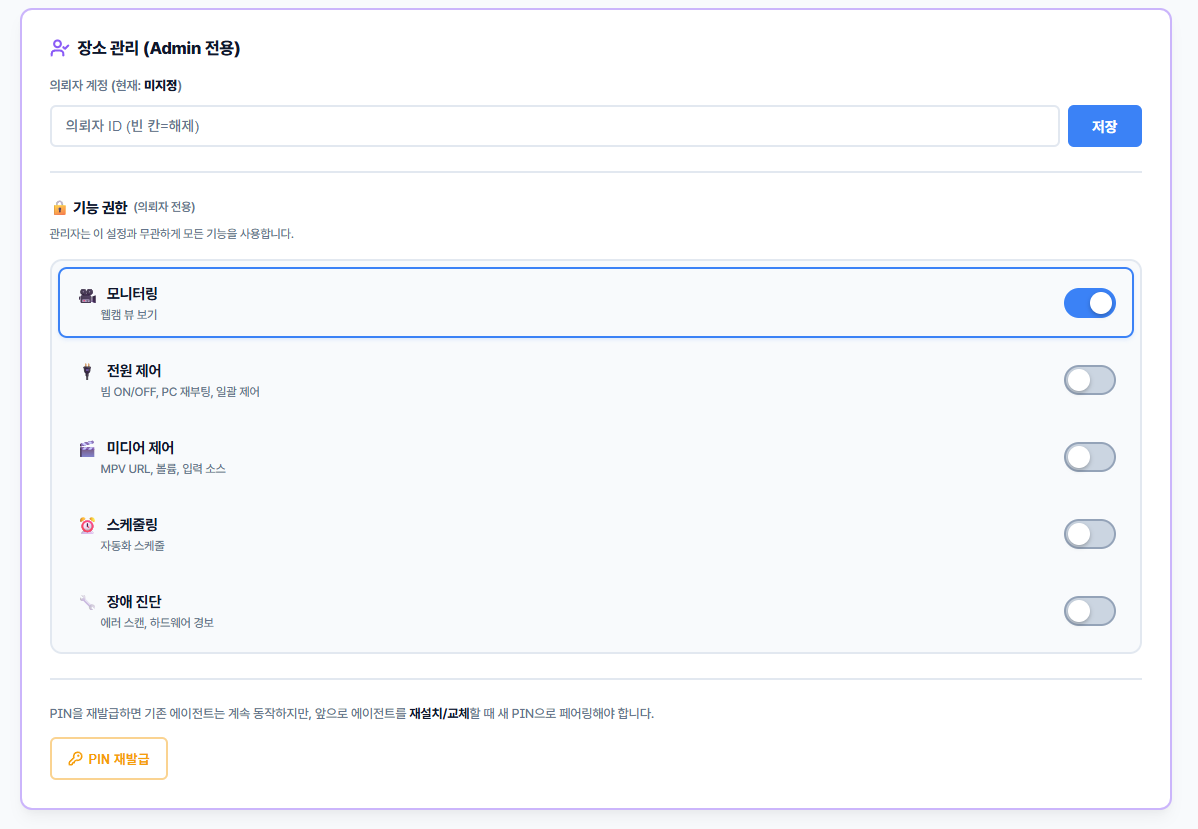The image size is (1198, 829).
Task: Click the user icon beside 장소 관리
Action: point(59,47)
